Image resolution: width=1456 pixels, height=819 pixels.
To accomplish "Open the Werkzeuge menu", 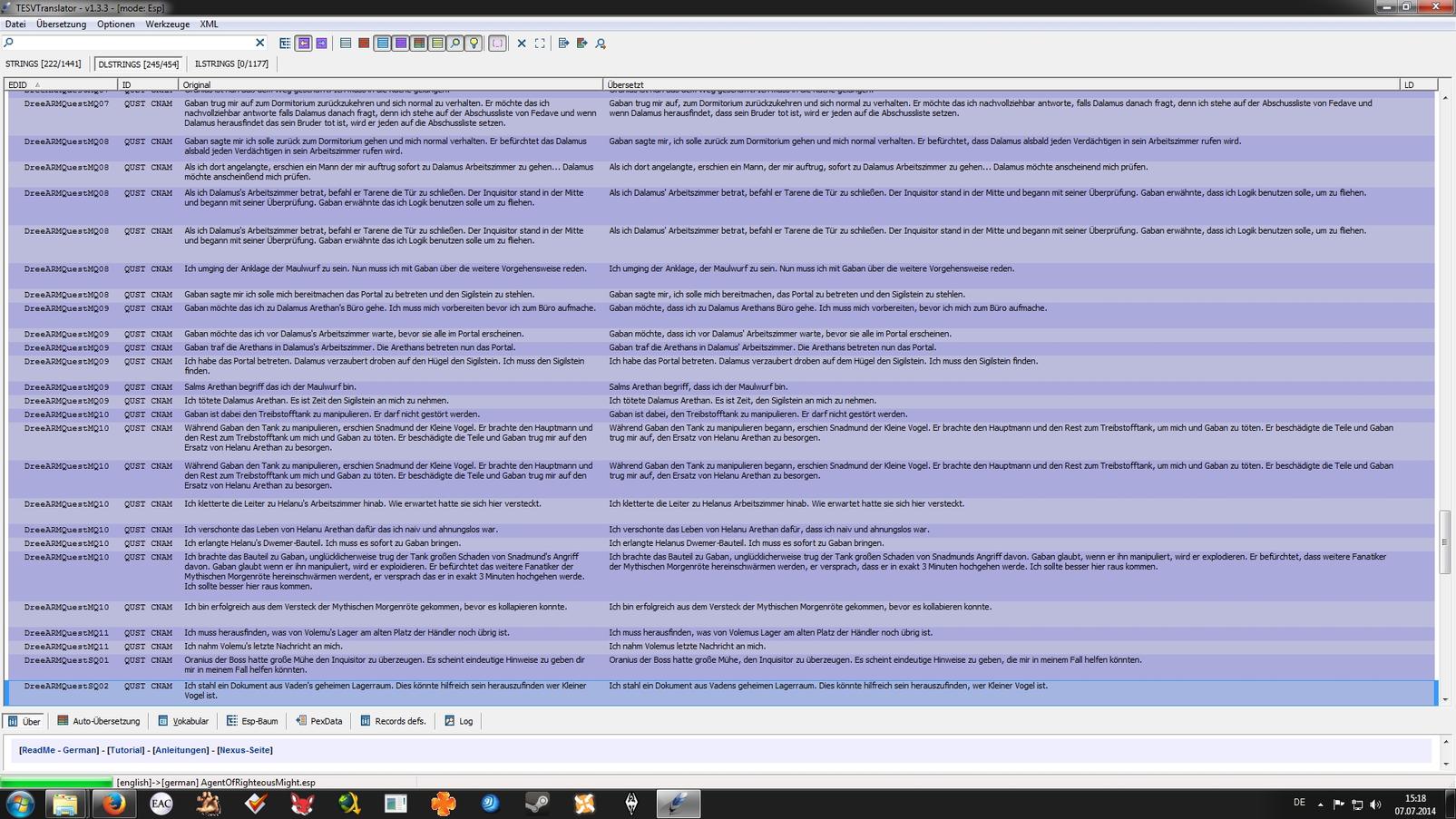I will click(x=167, y=24).
